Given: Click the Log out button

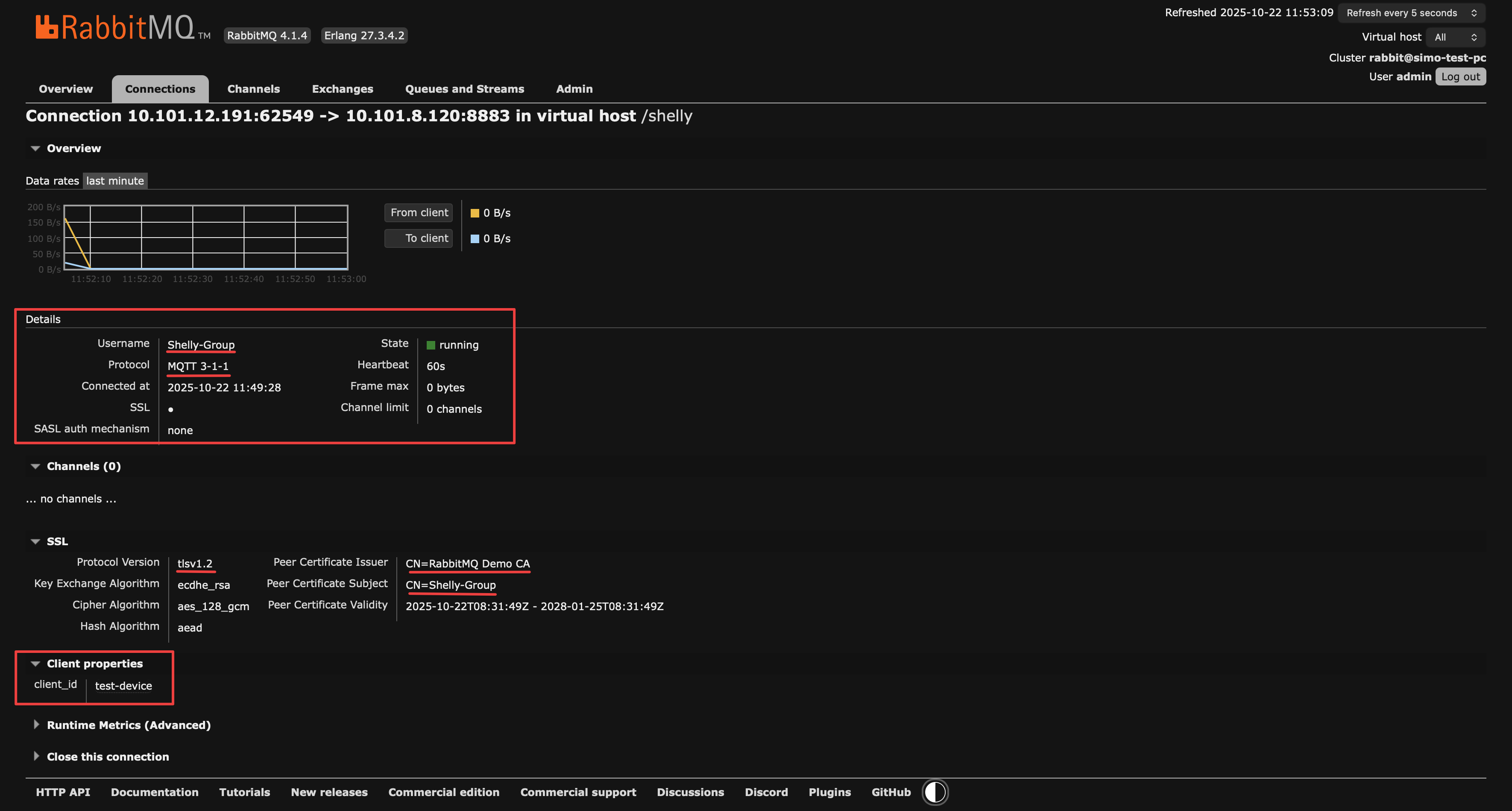Looking at the screenshot, I should [x=1461, y=76].
